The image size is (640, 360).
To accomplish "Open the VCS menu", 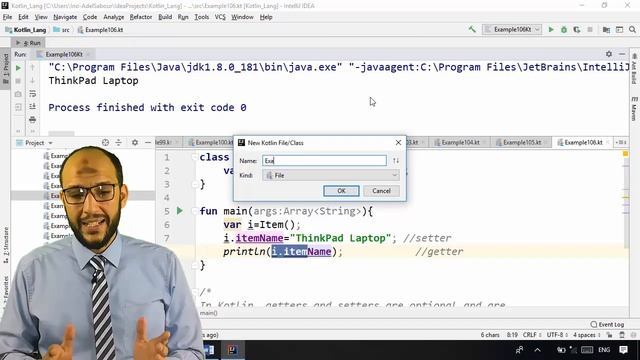I will [220, 17].
